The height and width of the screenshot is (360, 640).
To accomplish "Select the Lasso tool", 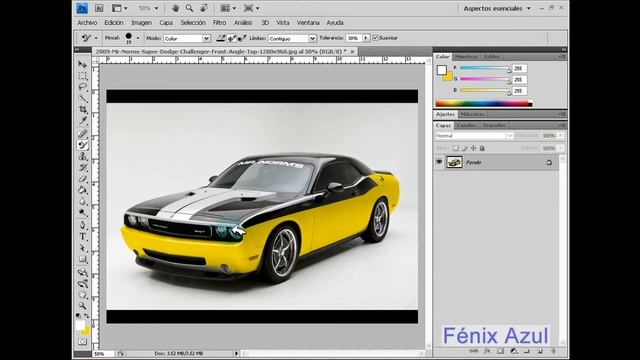I will coord(82,87).
